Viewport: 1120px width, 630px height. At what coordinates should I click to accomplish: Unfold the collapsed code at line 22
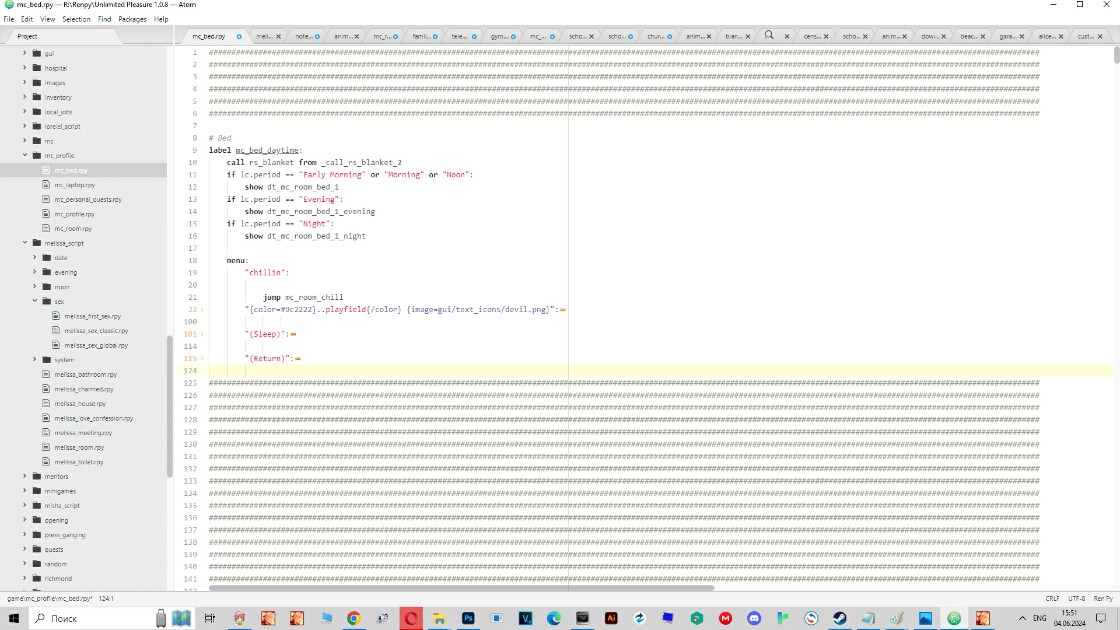(x=201, y=310)
